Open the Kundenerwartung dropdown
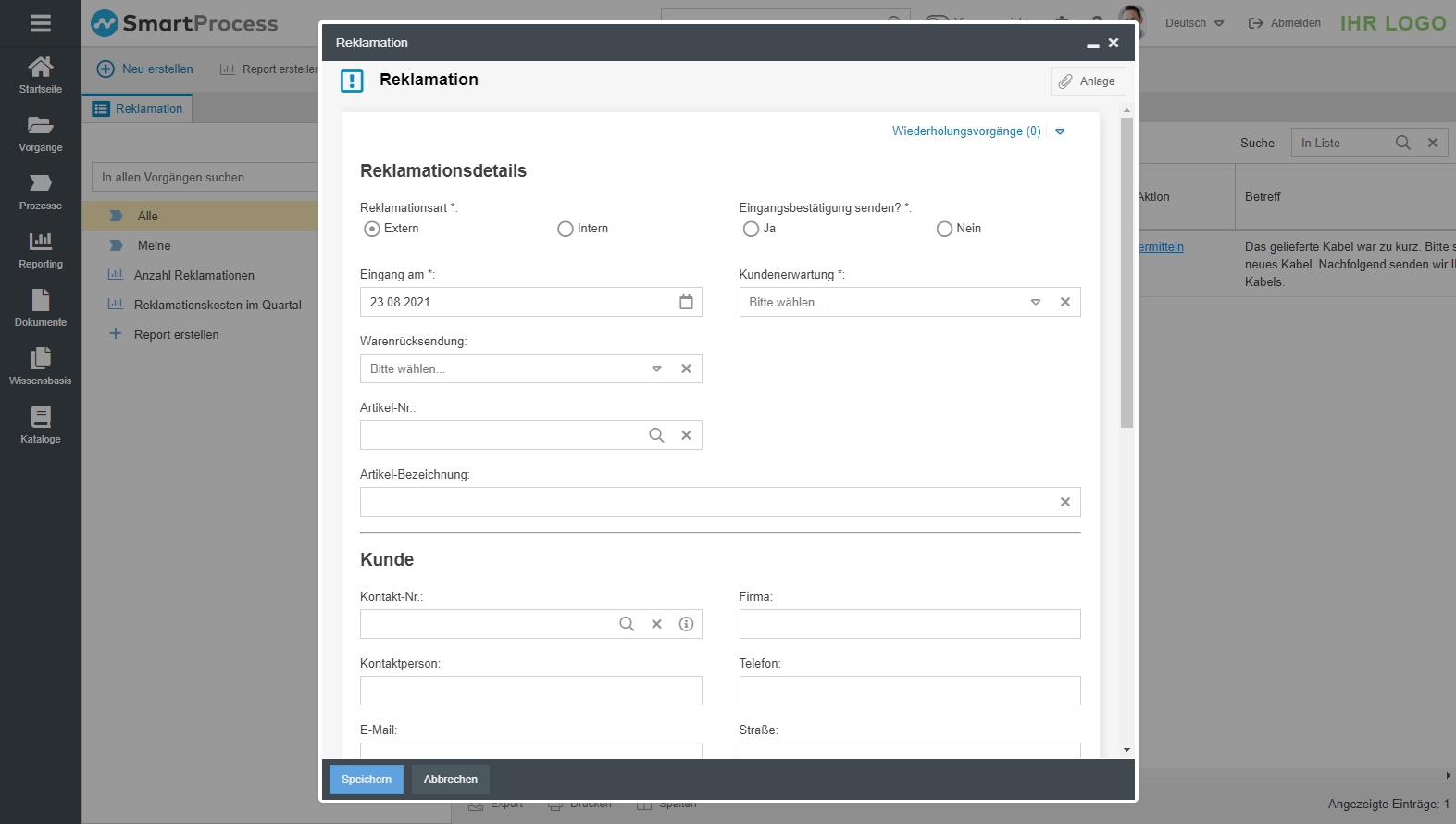Viewport: 1456px width, 824px height. (1036, 302)
